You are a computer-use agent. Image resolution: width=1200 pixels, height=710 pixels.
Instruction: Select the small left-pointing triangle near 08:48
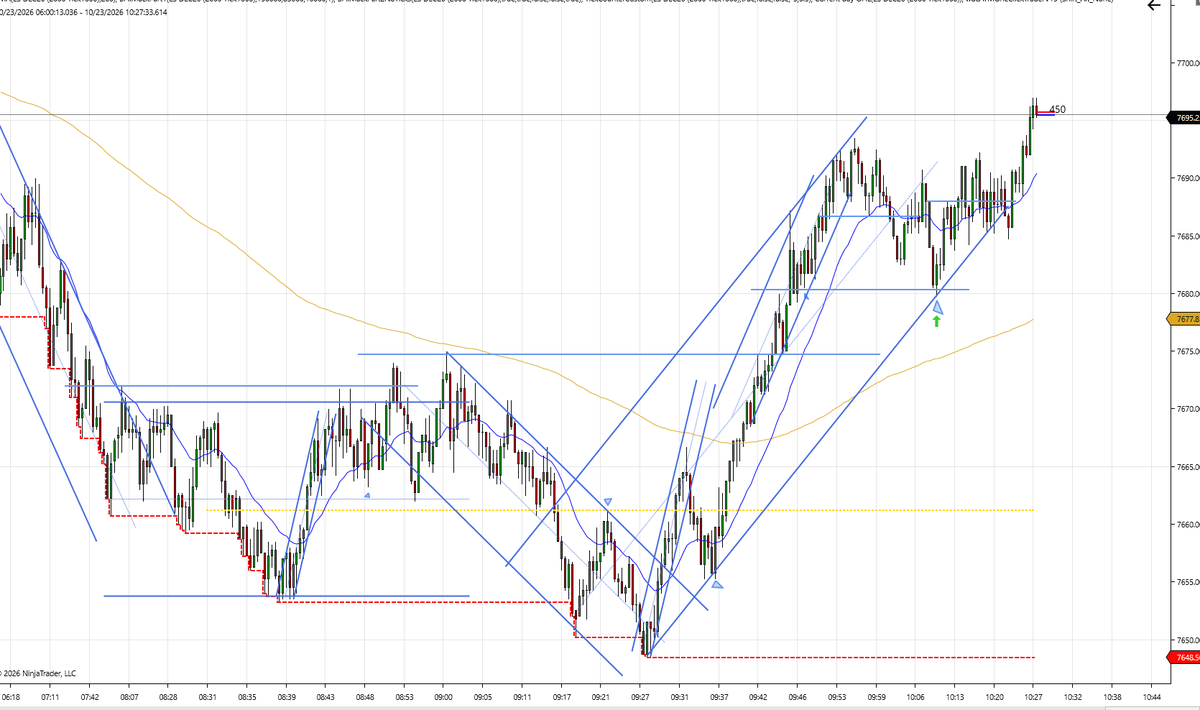pos(368,495)
